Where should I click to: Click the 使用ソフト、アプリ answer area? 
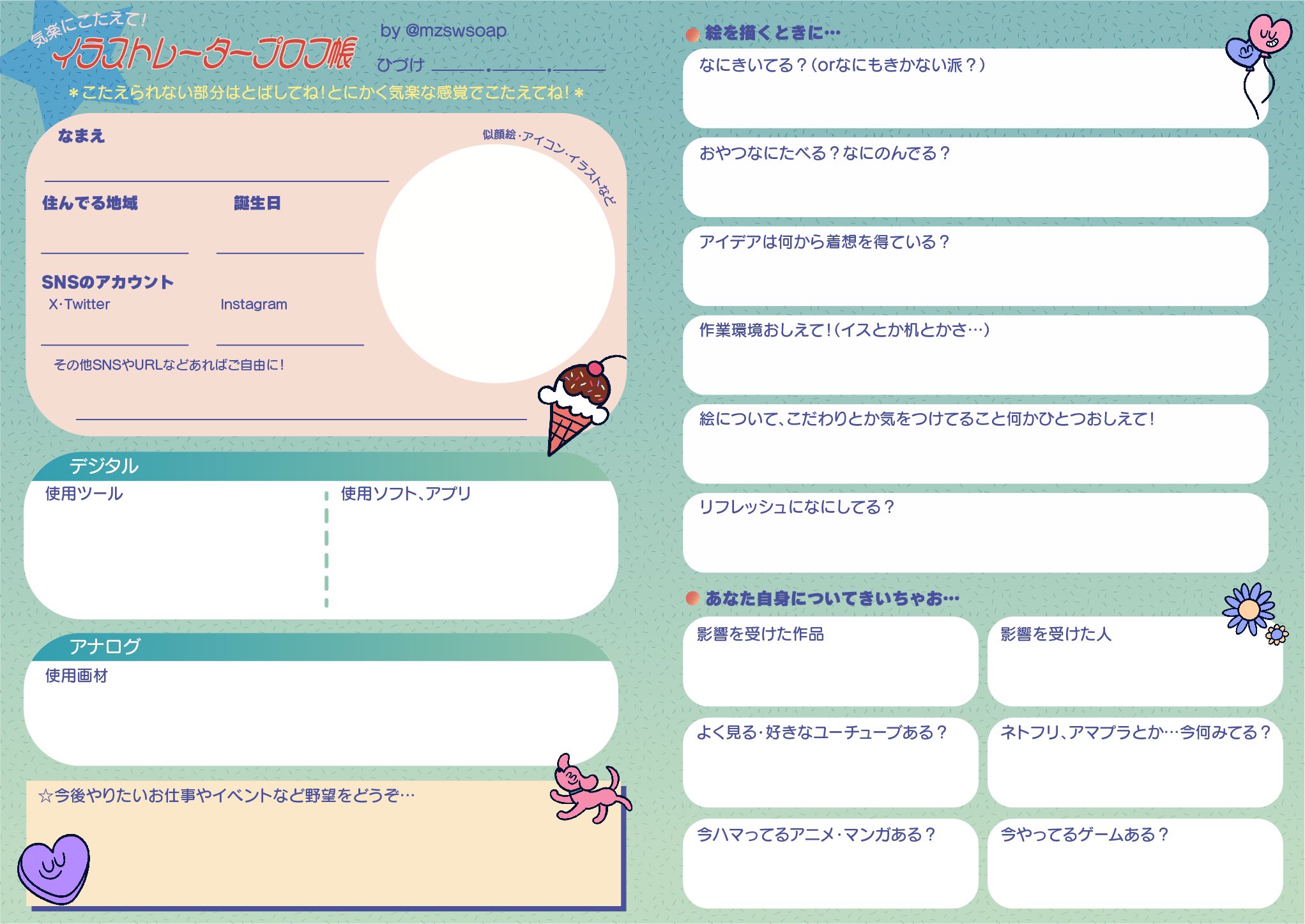click(473, 549)
